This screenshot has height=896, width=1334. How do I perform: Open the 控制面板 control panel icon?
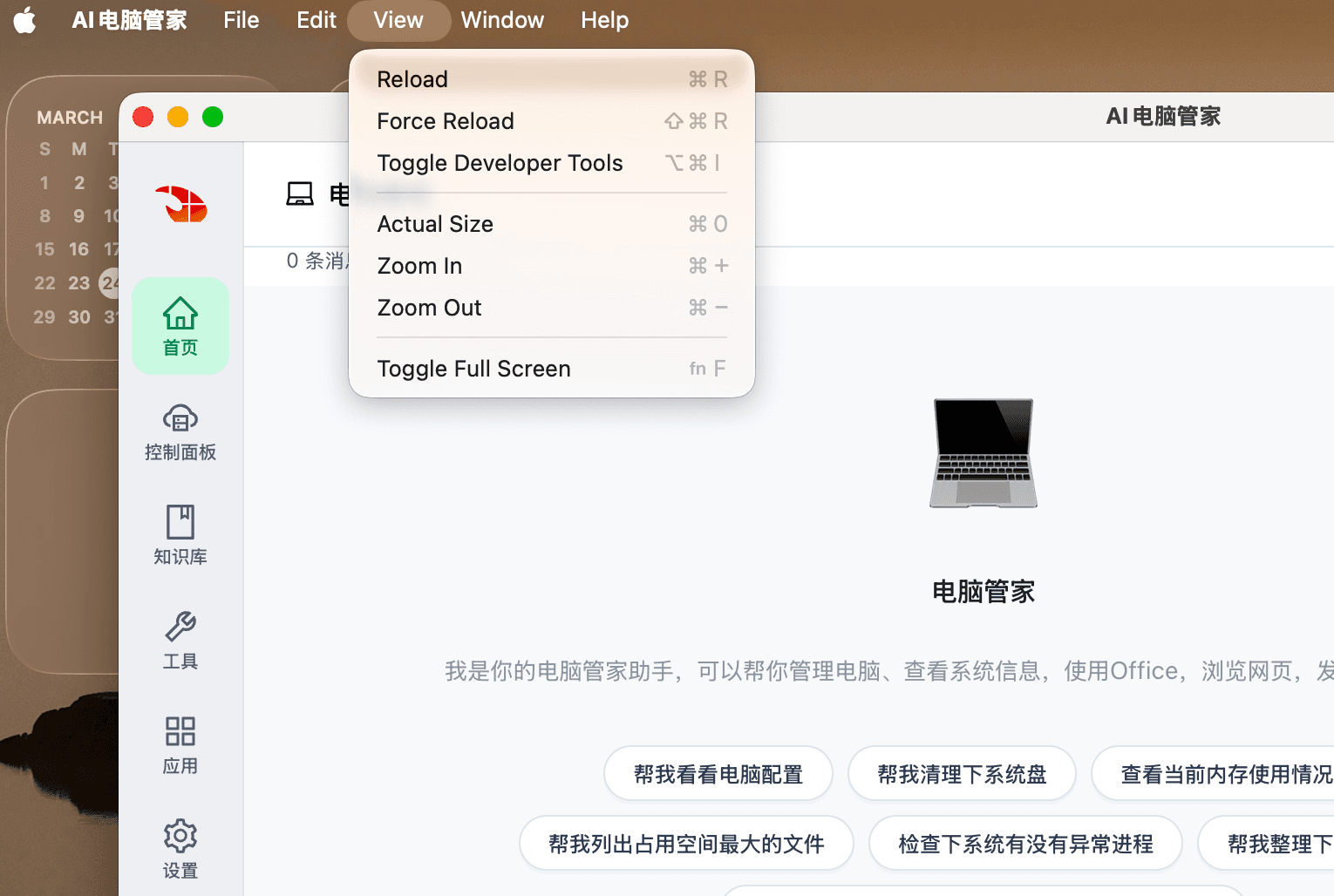(x=180, y=431)
